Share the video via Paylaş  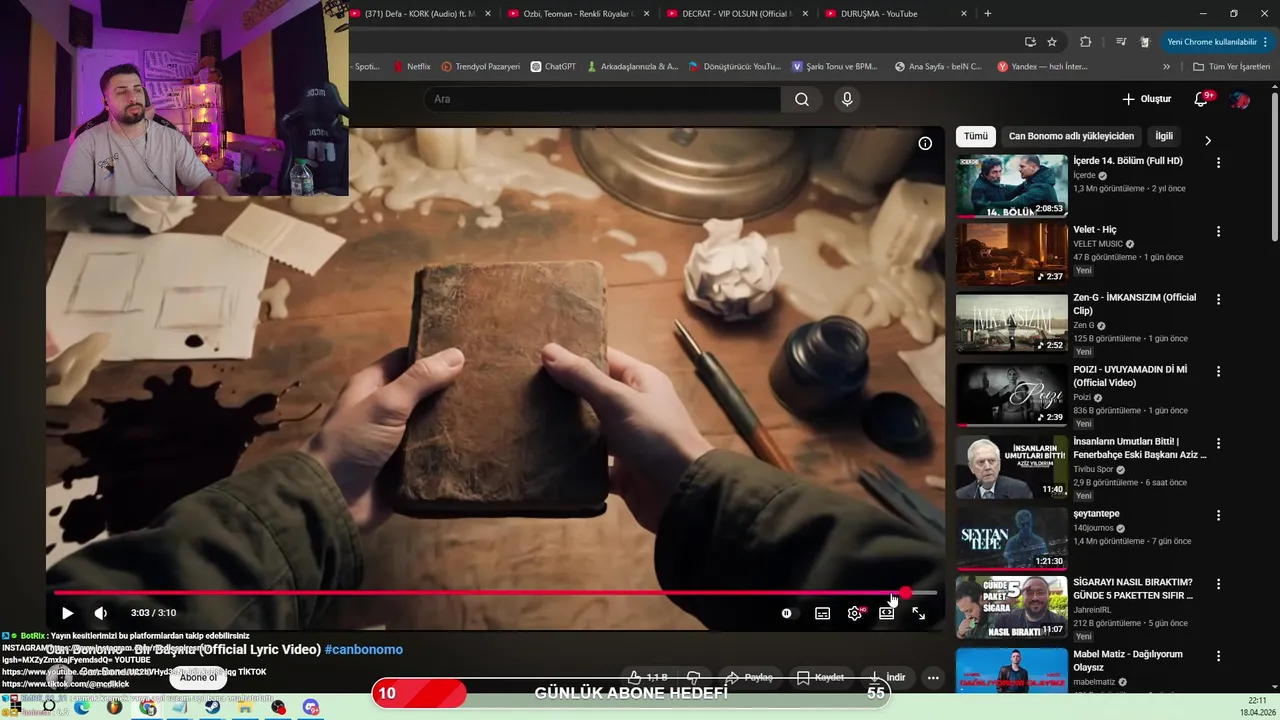[x=748, y=677]
